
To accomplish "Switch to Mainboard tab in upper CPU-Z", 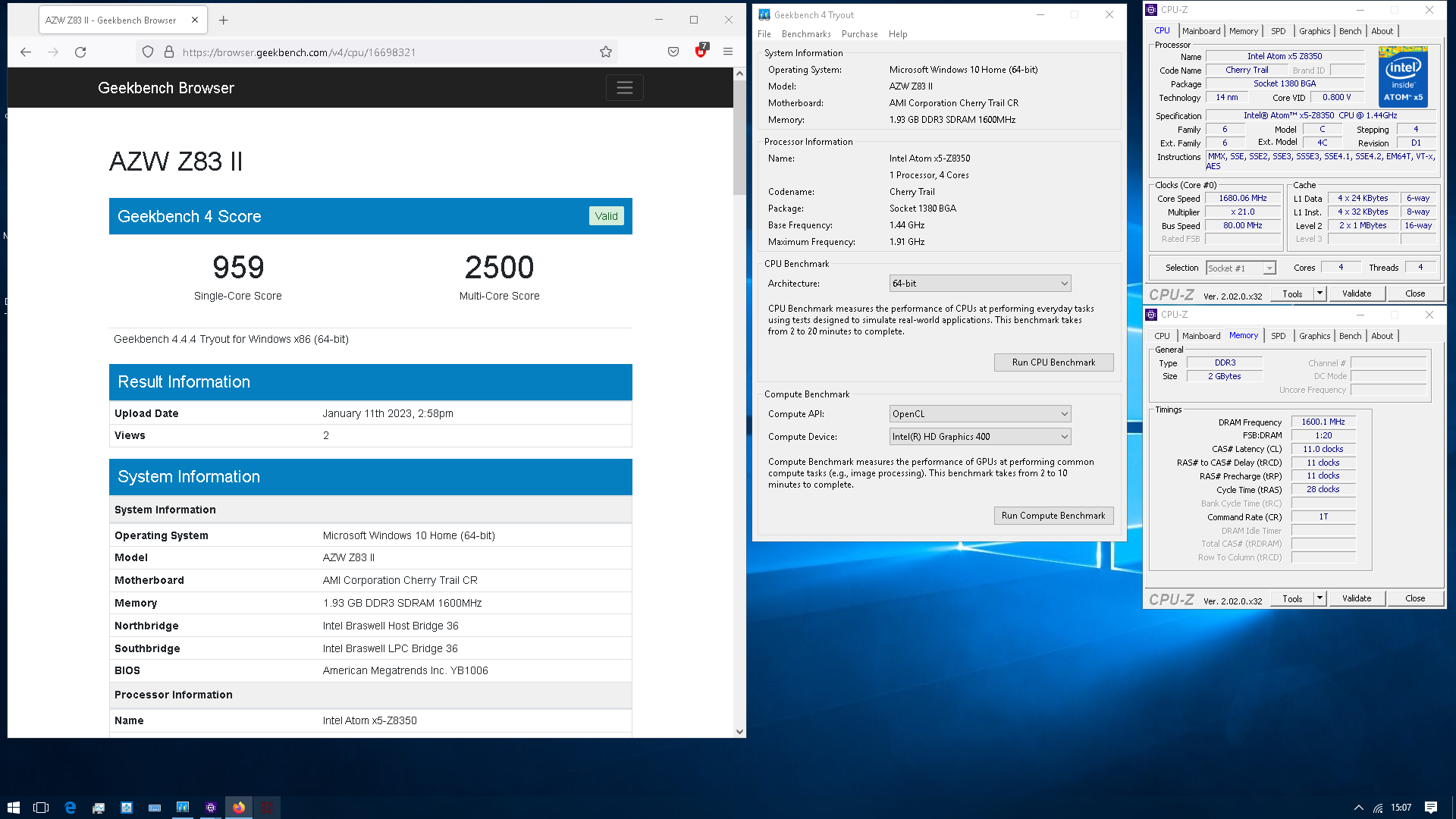I will pyautogui.click(x=1201, y=31).
